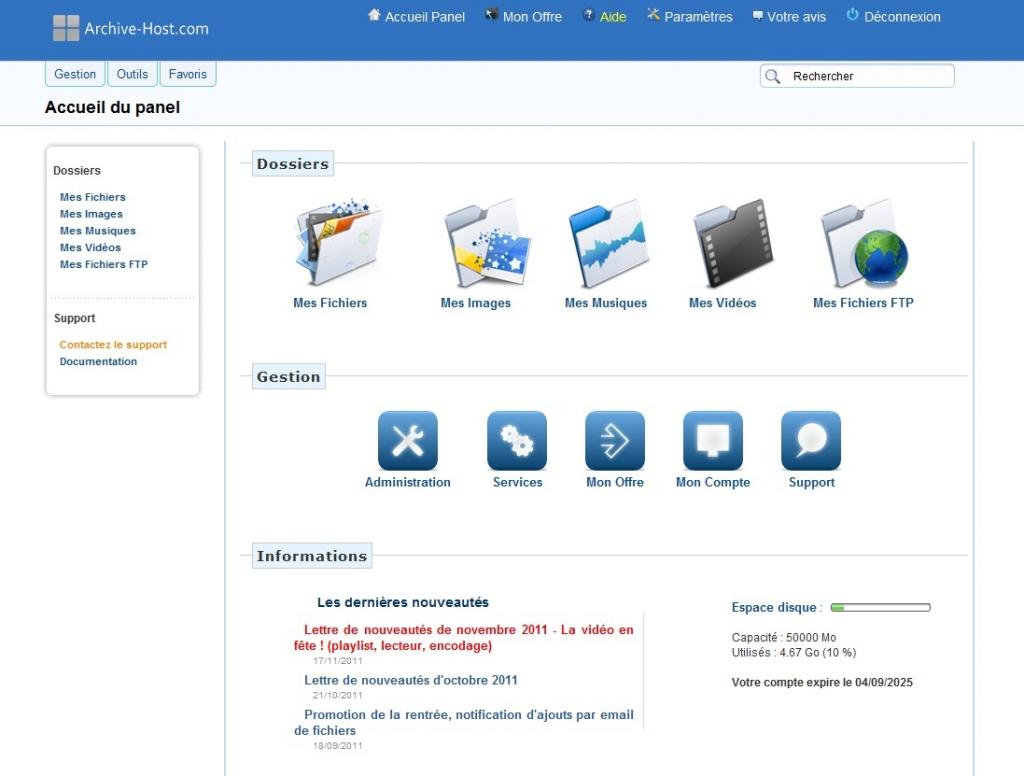Screen dimensions: 1024x776
Task: Open the Mes Images folder icon
Action: (x=485, y=244)
